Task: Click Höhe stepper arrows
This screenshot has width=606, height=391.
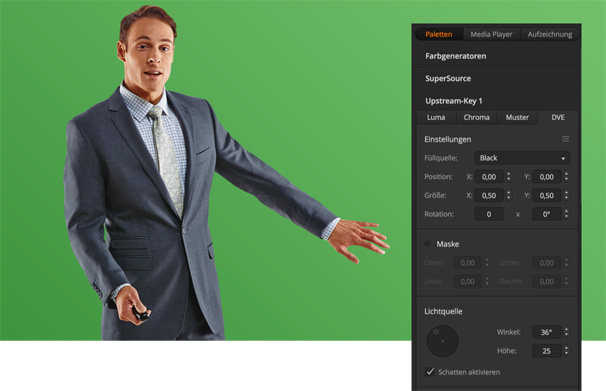Action: click(x=566, y=350)
